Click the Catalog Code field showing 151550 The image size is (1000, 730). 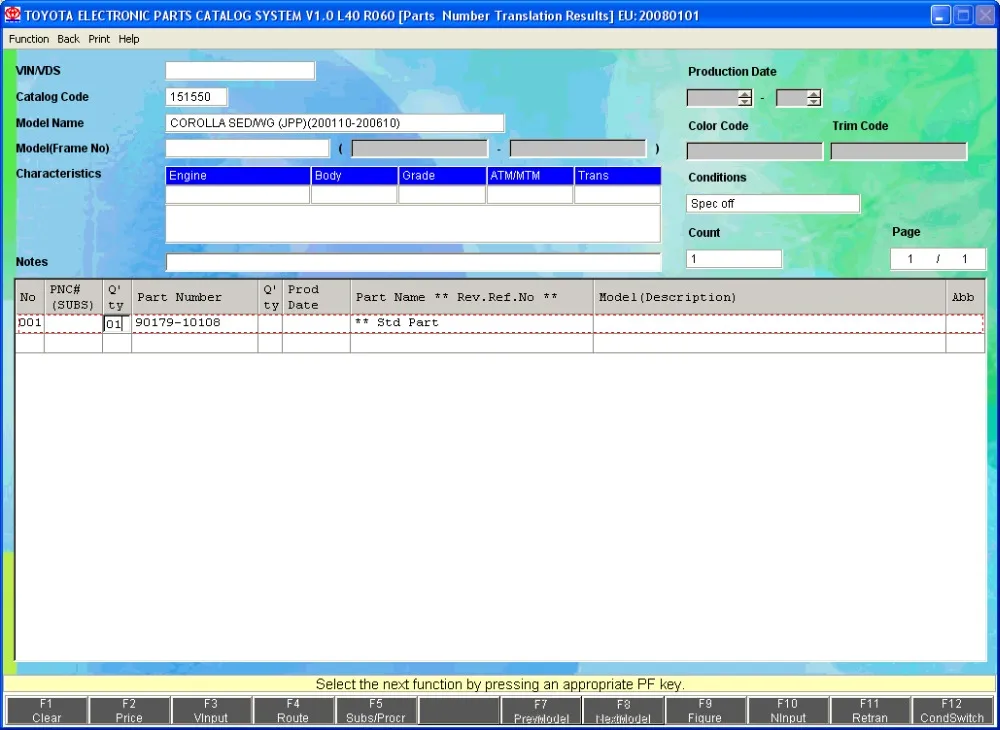tap(197, 97)
